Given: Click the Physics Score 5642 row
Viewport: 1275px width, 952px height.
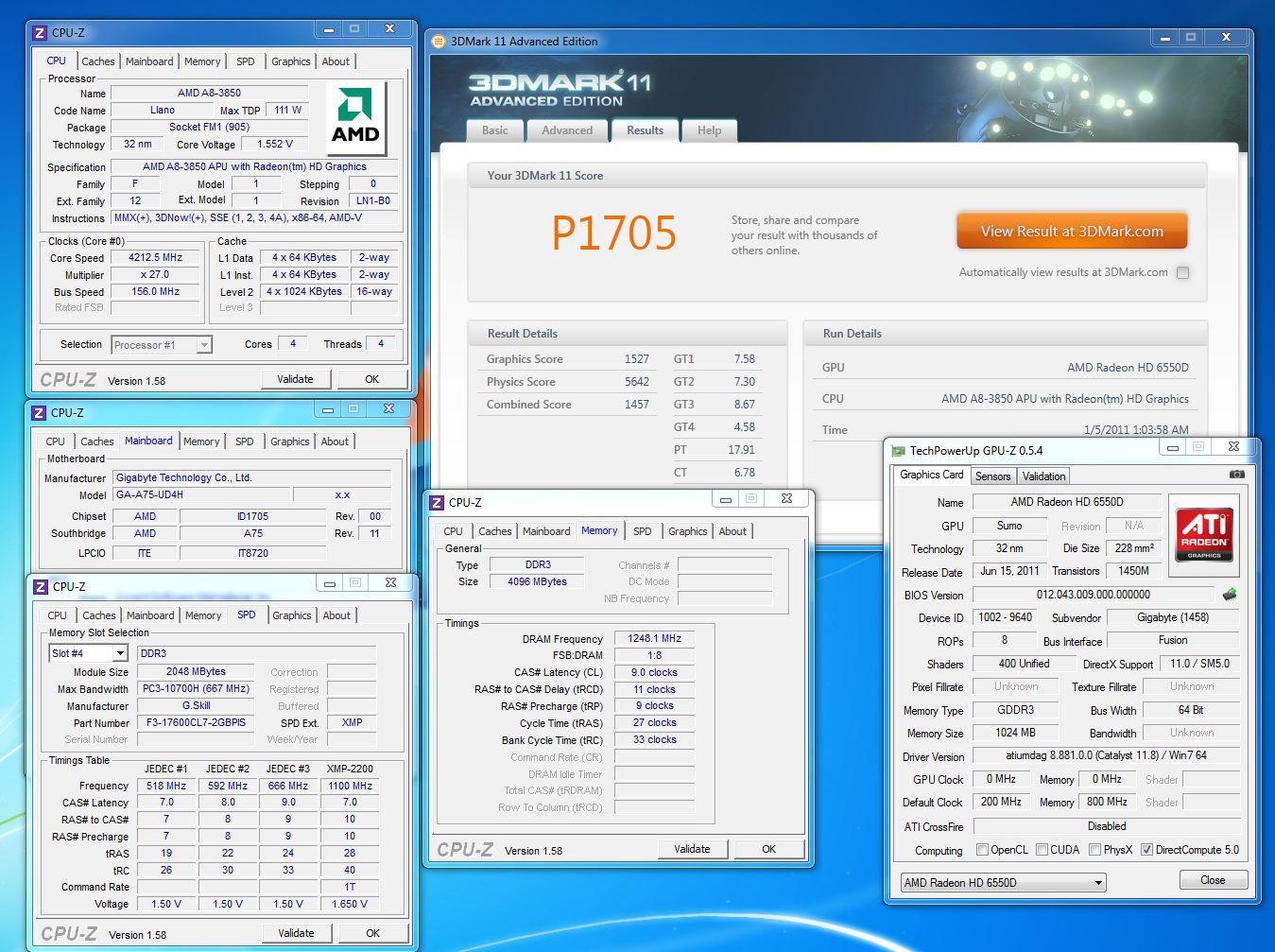Looking at the screenshot, I should click(x=568, y=382).
